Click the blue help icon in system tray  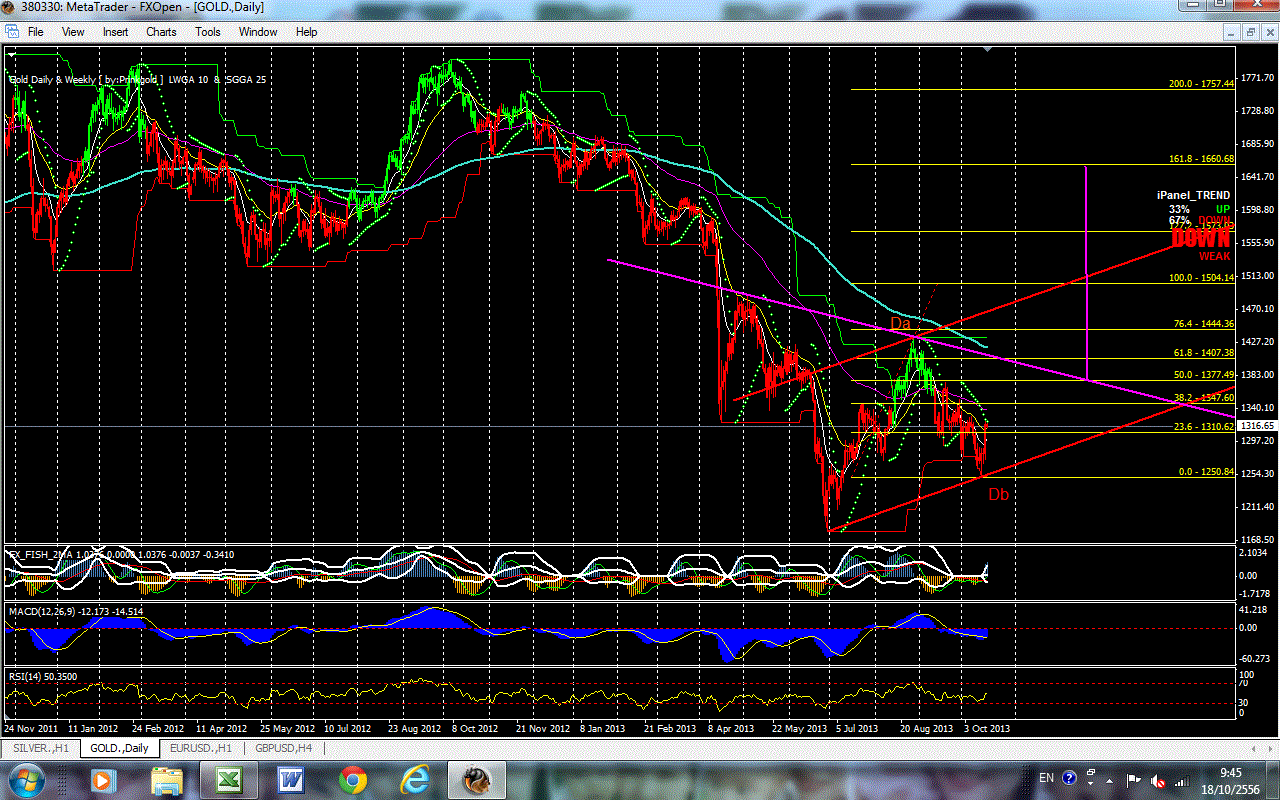point(1070,778)
